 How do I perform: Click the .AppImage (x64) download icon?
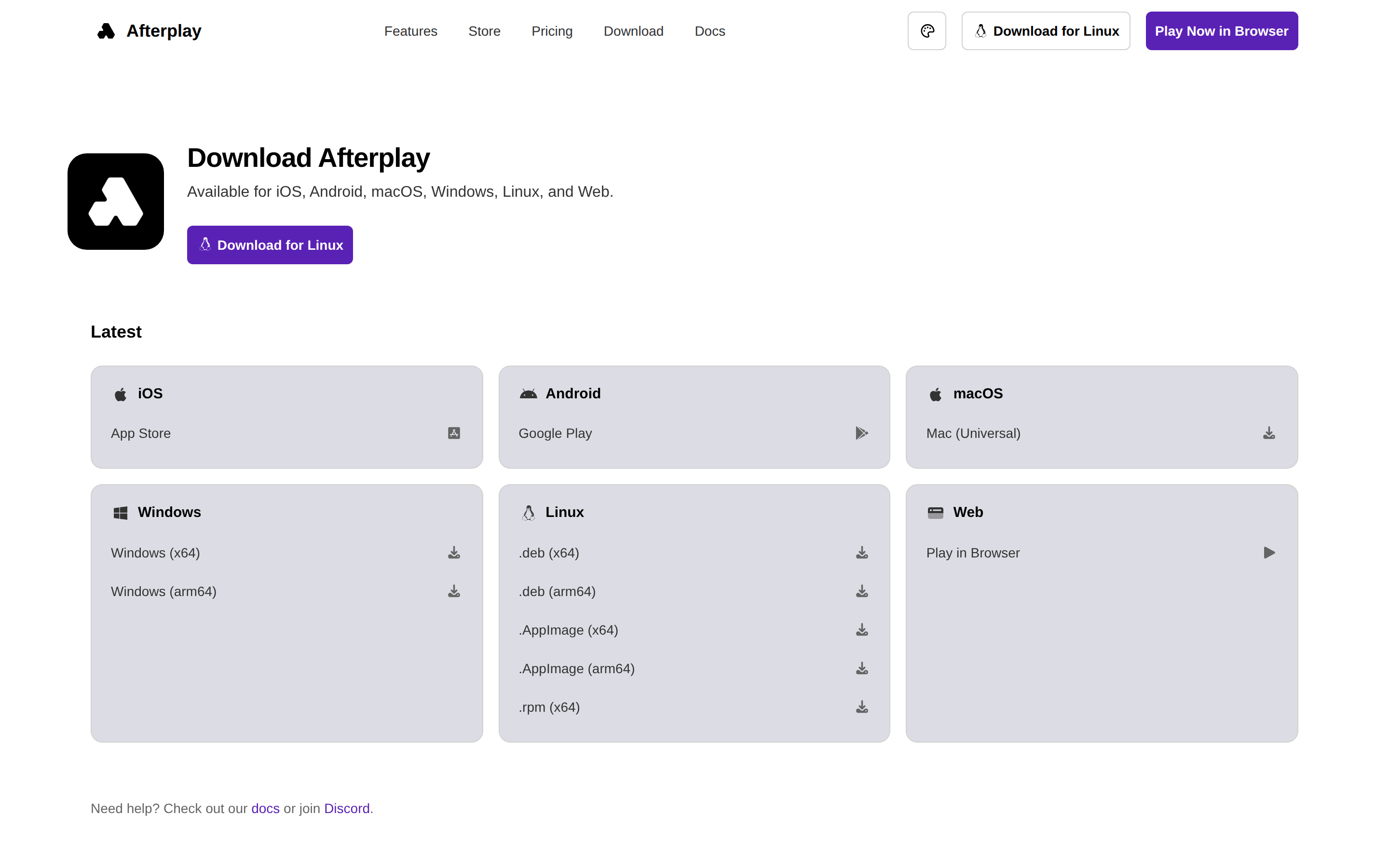click(861, 630)
